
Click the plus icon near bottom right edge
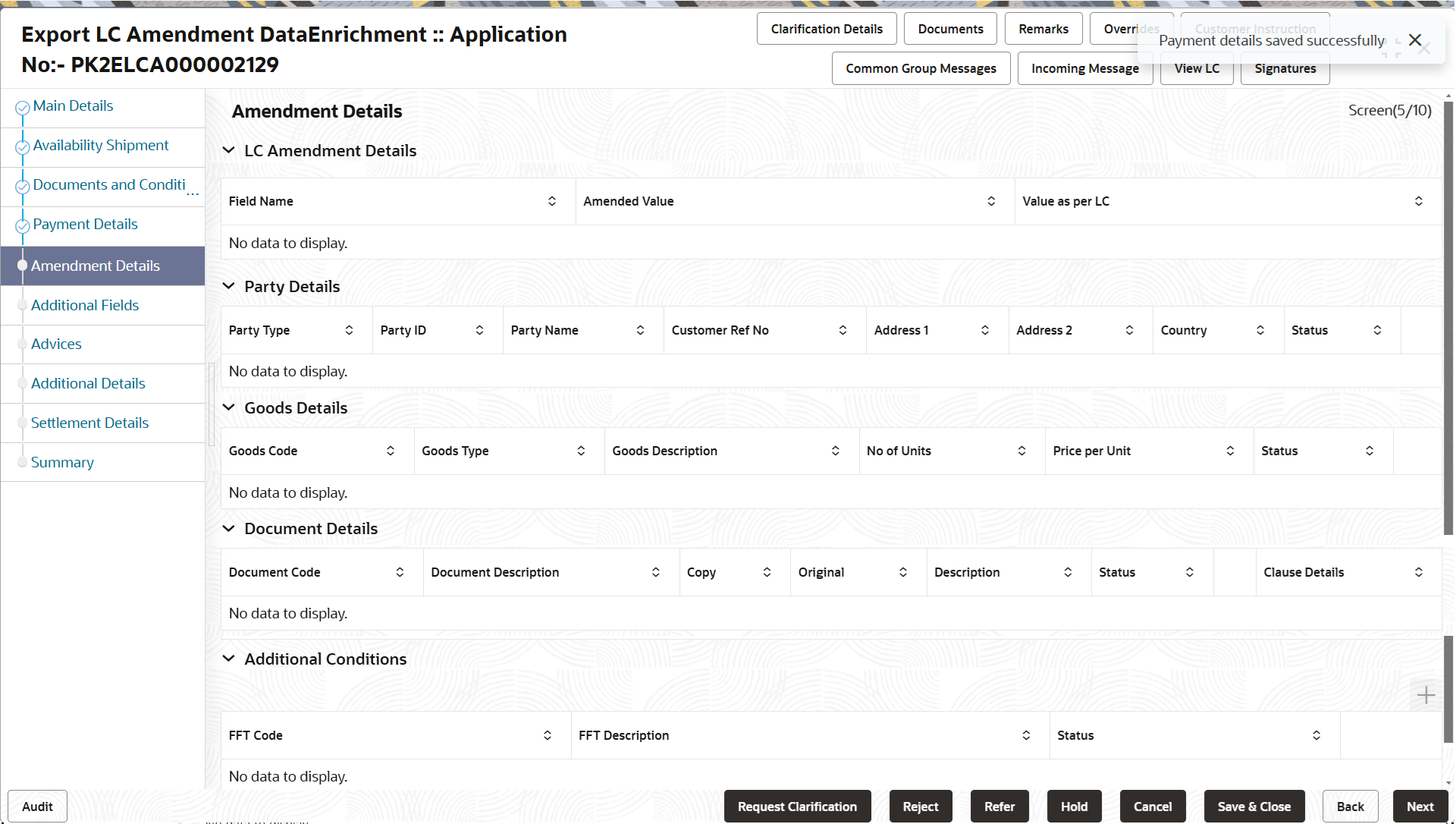tap(1426, 694)
